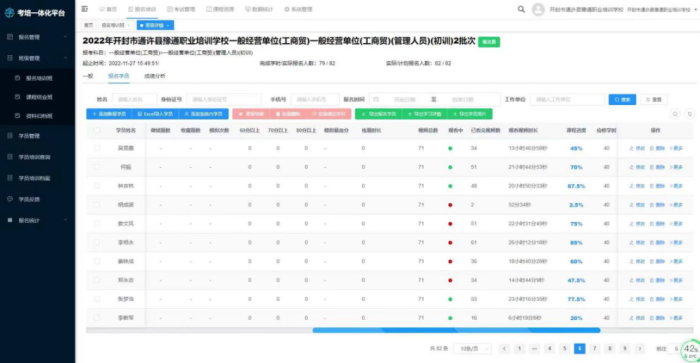Image resolution: width=700 pixels, height=363 pixels.
Task: Open 首页 in the top navigation
Action: (108, 9)
